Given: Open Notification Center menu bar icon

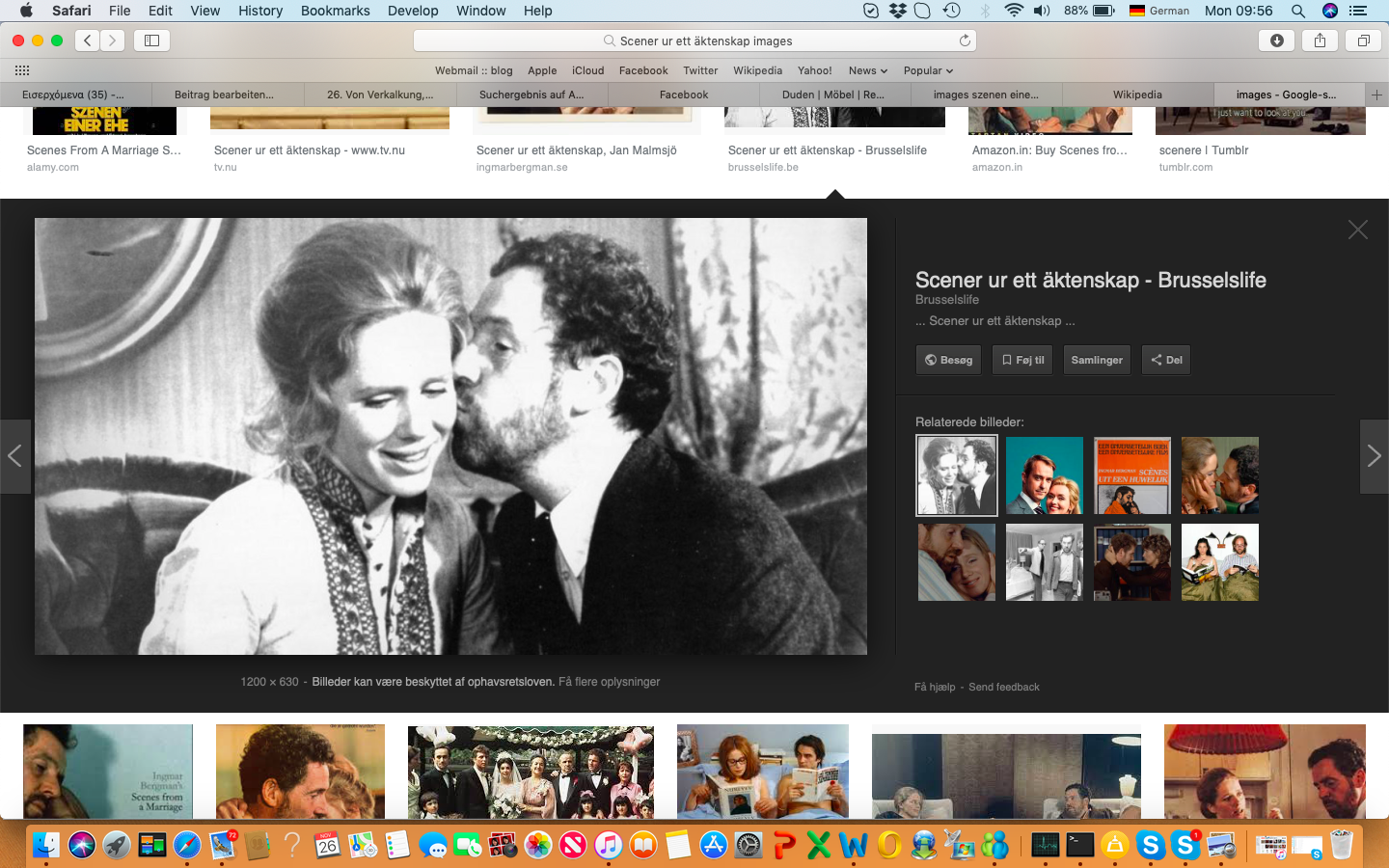Looking at the screenshot, I should 1359,11.
